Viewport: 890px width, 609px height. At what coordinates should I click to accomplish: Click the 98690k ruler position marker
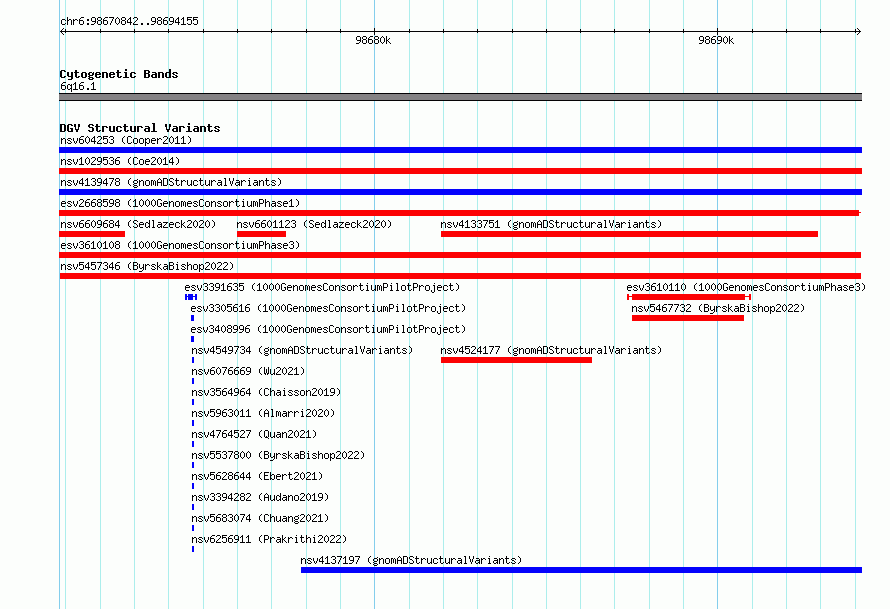pyautogui.click(x=716, y=40)
